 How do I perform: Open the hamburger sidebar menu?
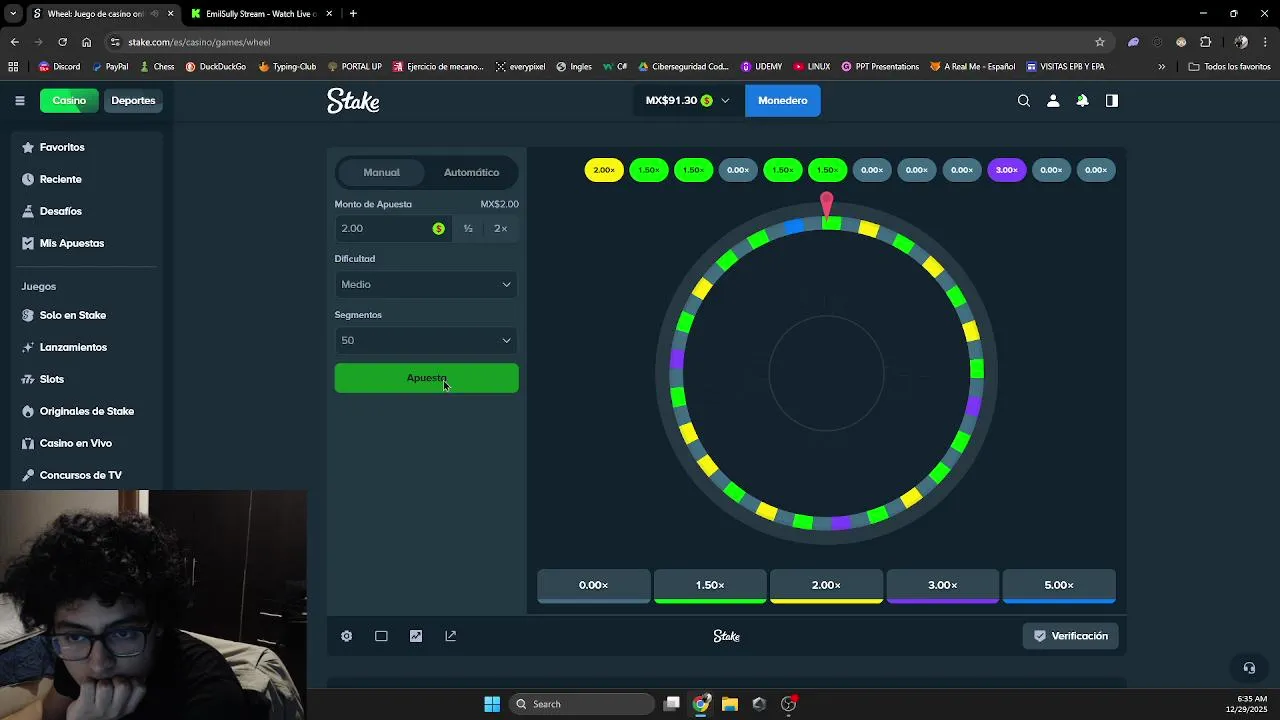19,100
